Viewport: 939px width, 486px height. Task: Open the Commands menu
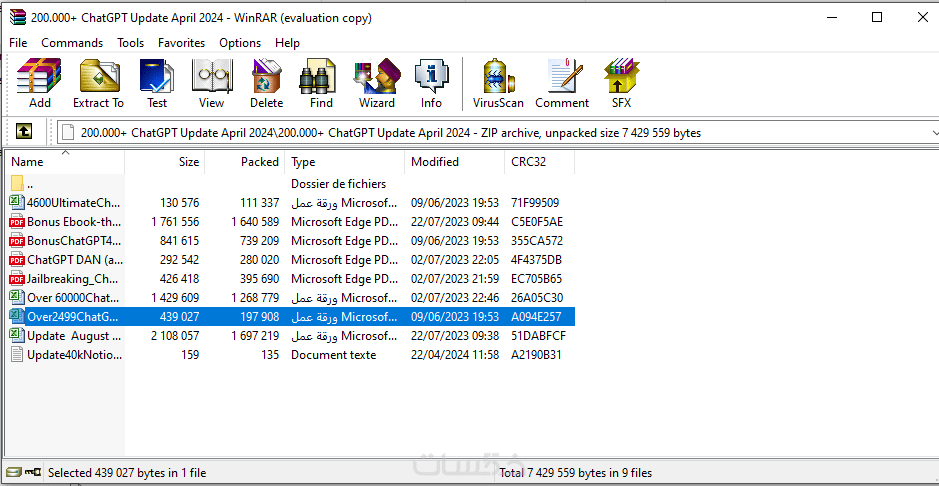[72, 43]
